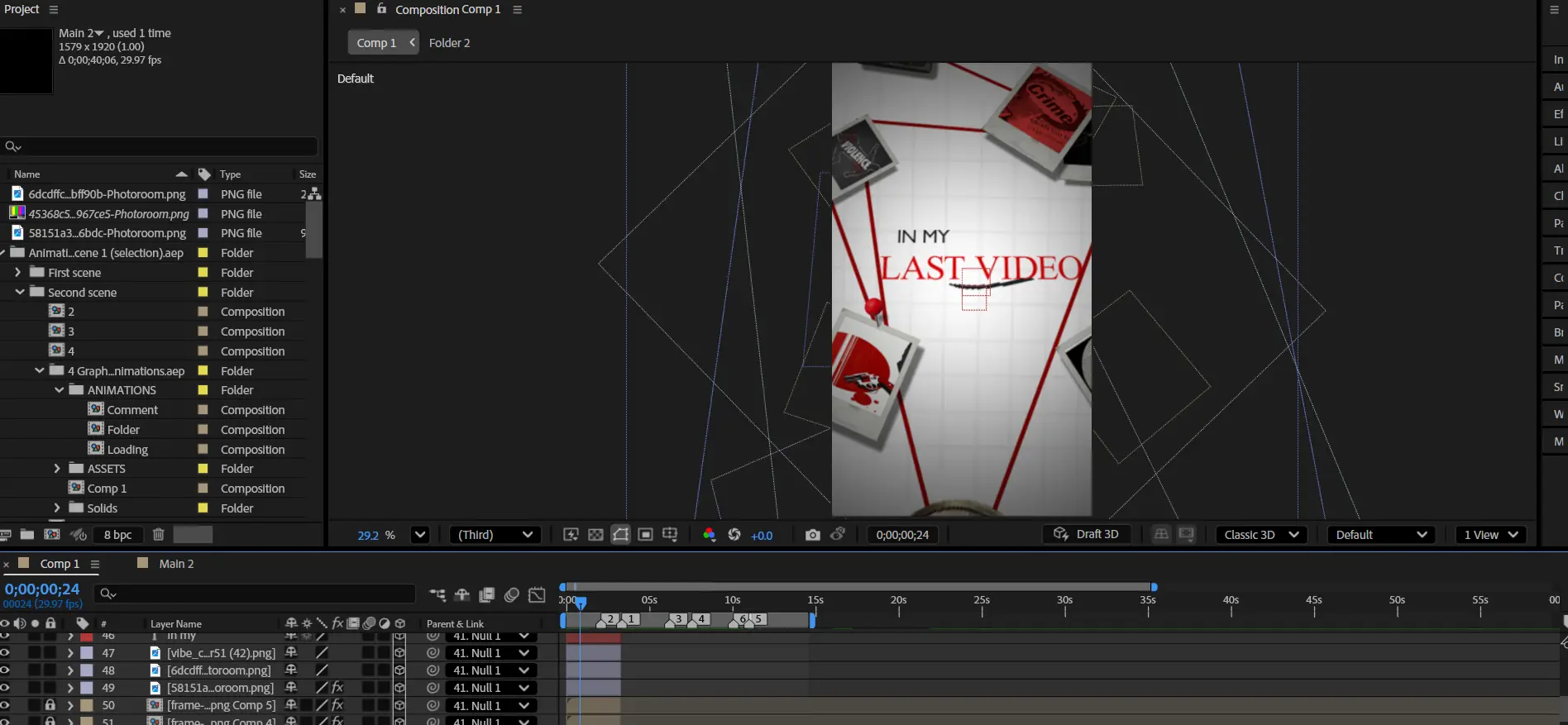Click the 8 bpc color depth button

click(117, 535)
